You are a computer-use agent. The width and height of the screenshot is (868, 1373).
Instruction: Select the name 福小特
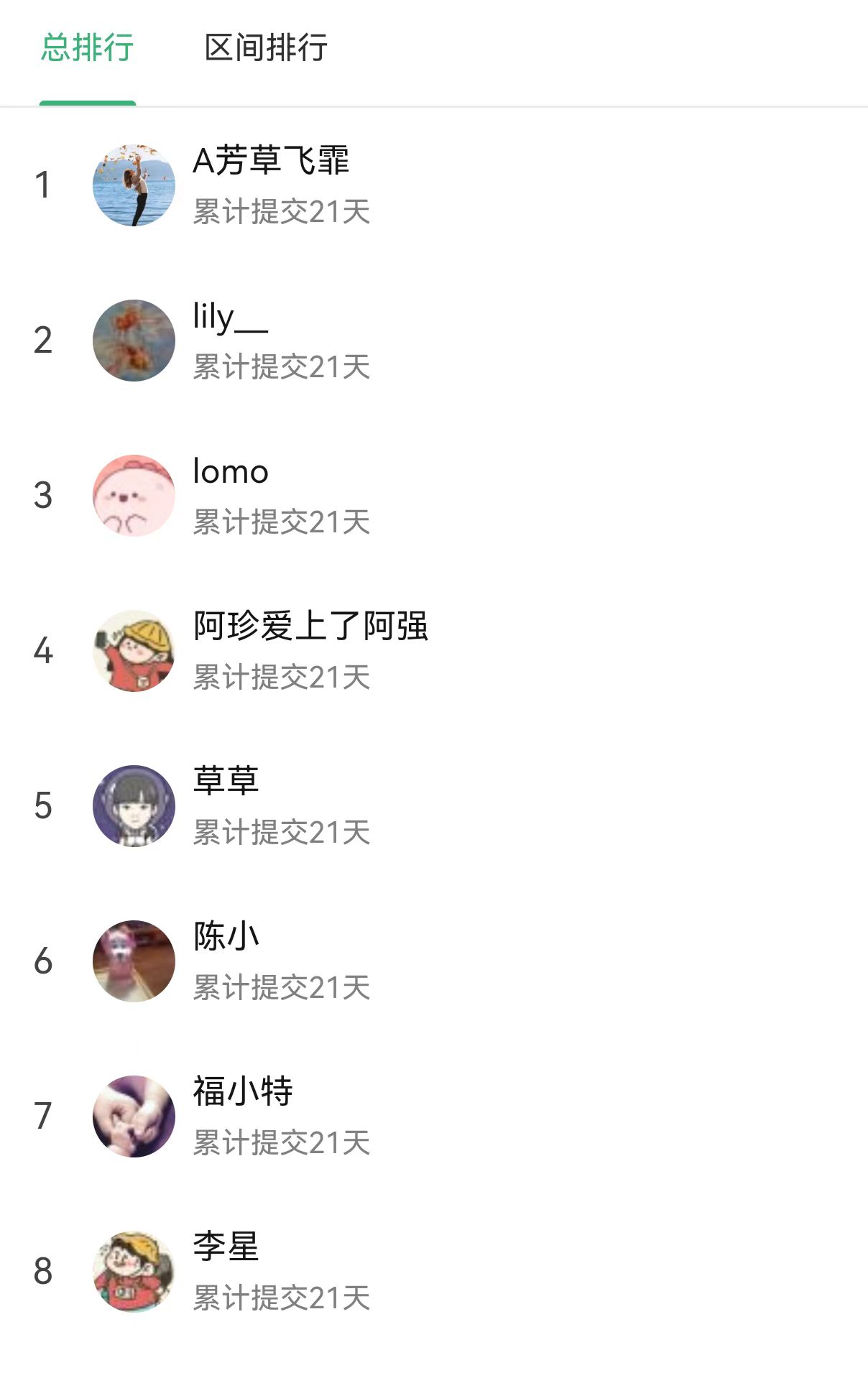(x=243, y=1091)
